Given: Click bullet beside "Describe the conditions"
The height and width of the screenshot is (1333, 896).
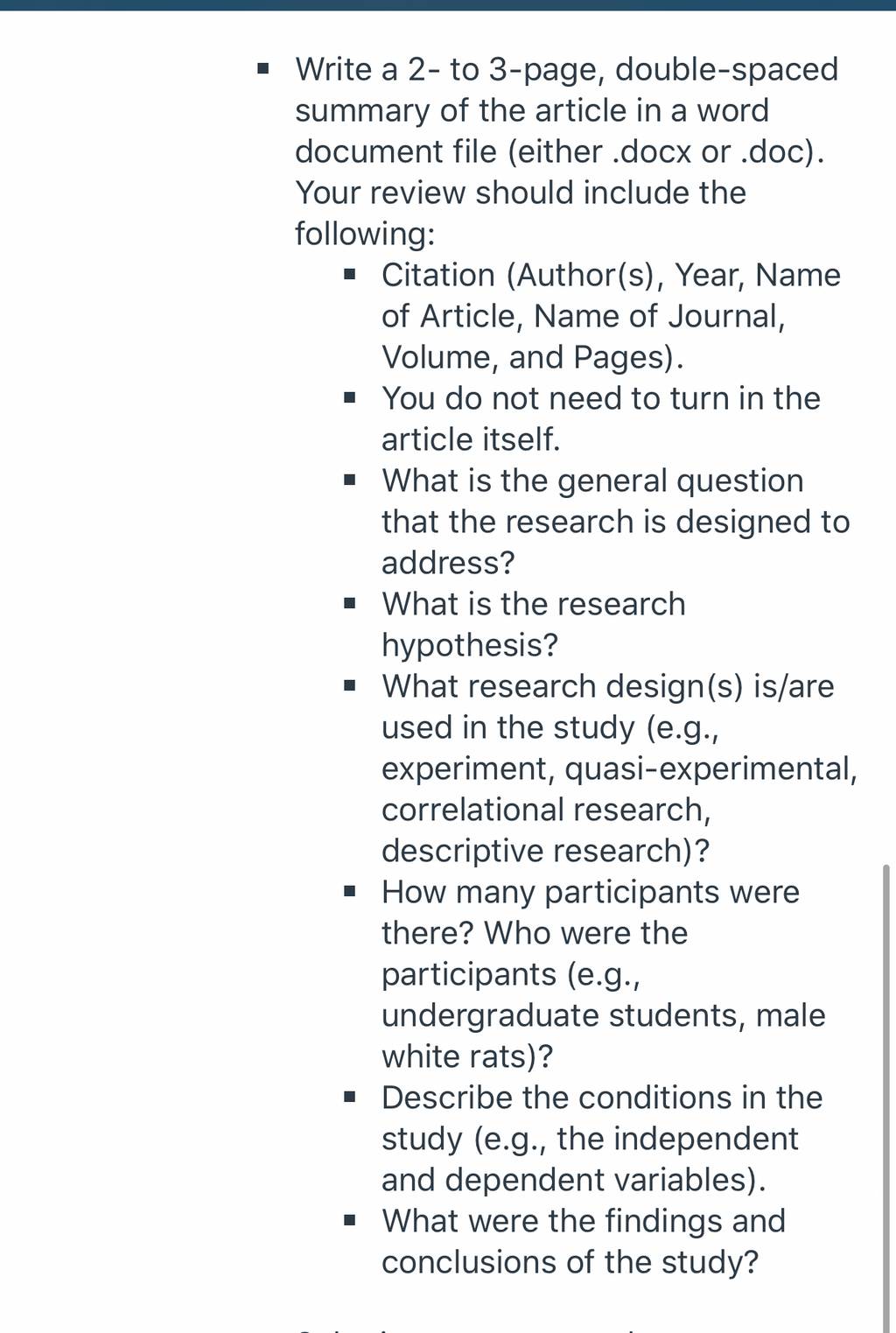Looking at the screenshot, I should [x=350, y=1097].
